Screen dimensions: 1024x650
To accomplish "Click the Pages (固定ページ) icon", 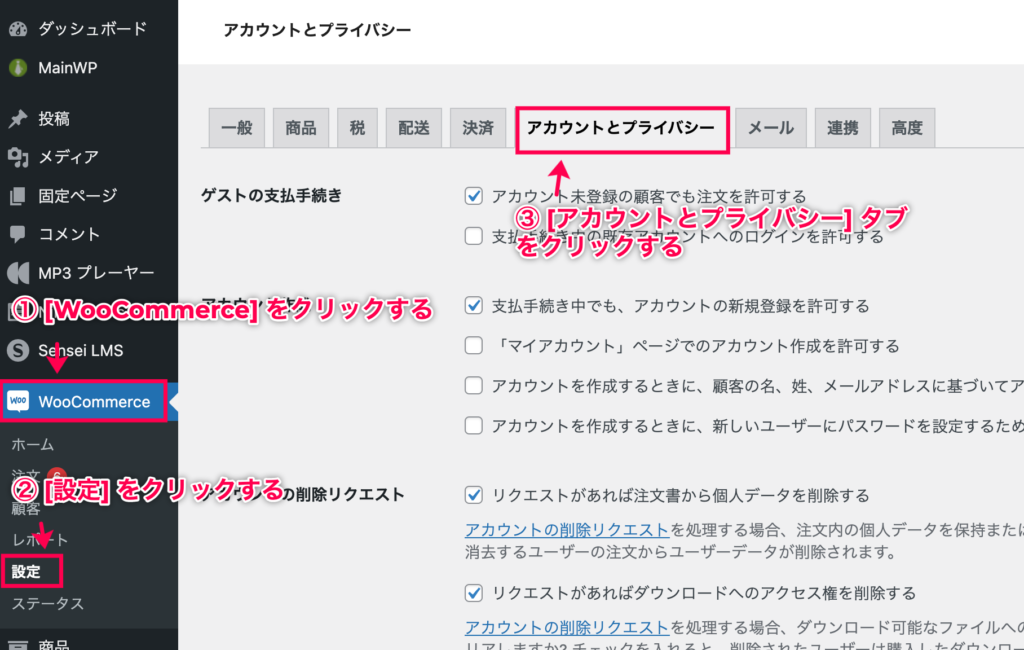I will click(x=18, y=195).
